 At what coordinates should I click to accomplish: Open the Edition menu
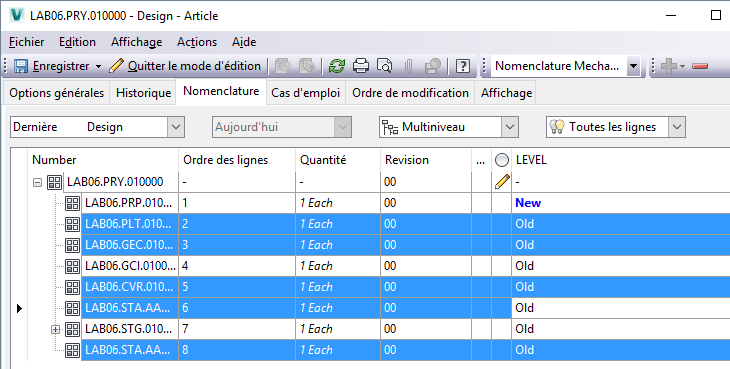(x=77, y=42)
